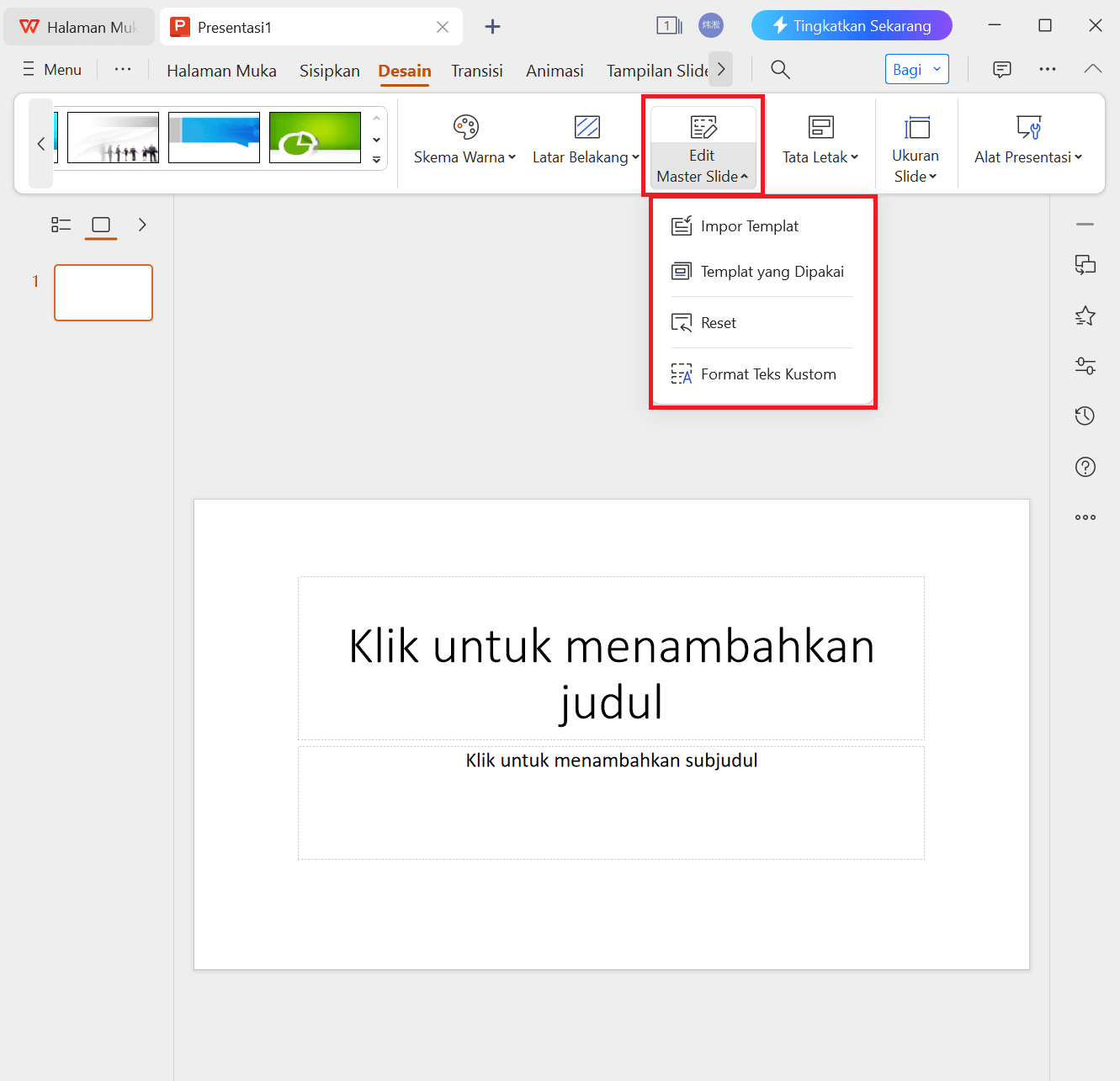Open Alat Presentasi tools
Image resolution: width=1120 pixels, height=1081 pixels.
[x=1027, y=140]
